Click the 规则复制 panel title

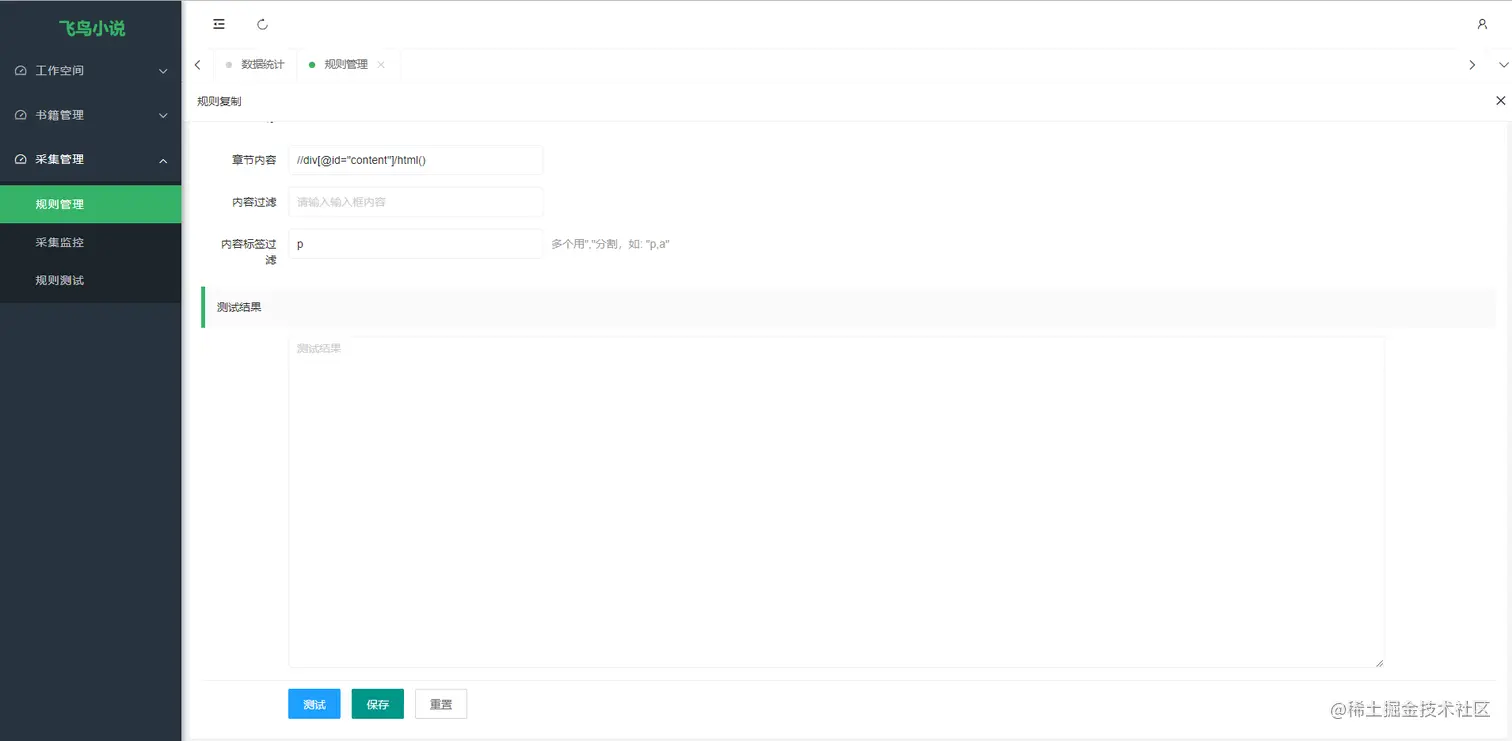(x=219, y=101)
